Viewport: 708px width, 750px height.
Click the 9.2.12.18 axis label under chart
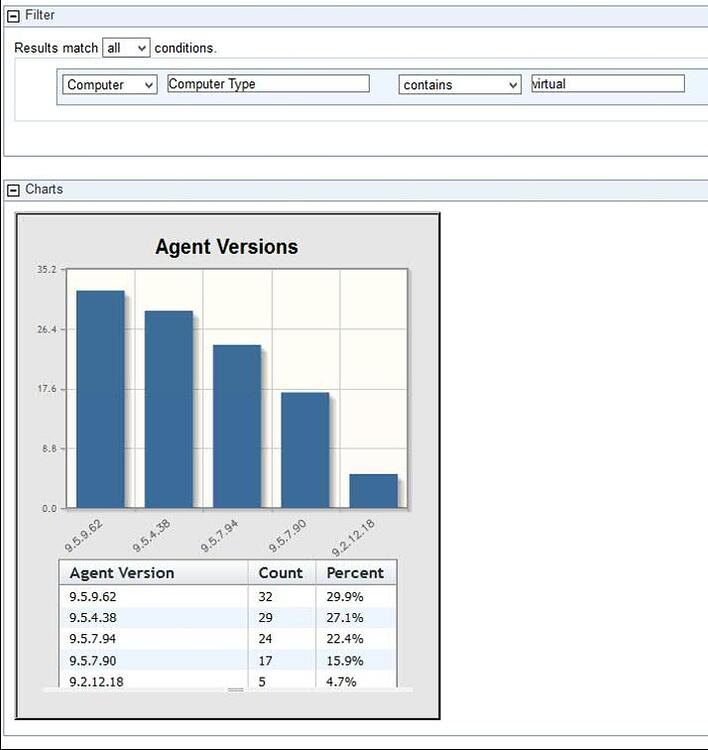coord(354,537)
